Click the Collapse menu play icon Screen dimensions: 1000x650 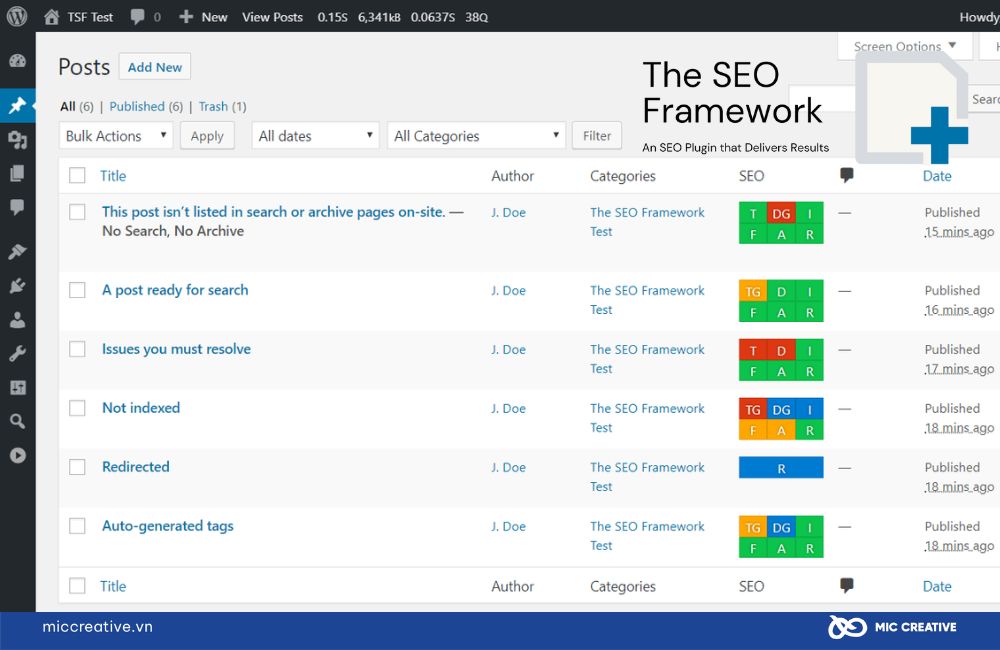coord(17,455)
